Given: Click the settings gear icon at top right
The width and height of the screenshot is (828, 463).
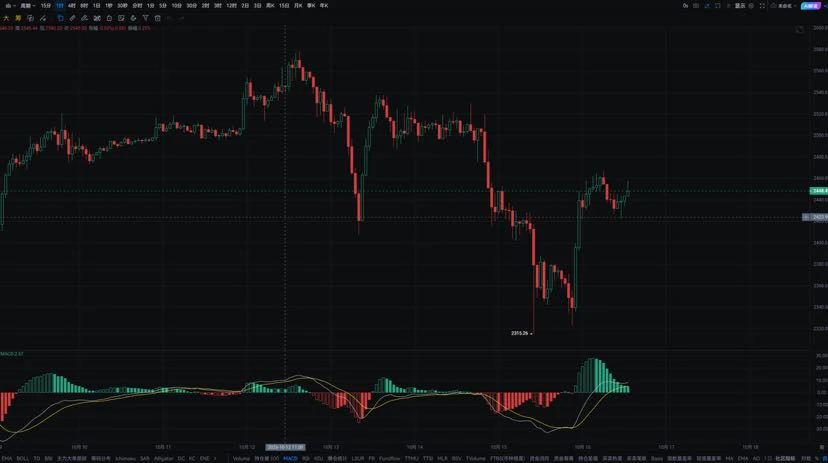Looking at the screenshot, I should (751, 6).
